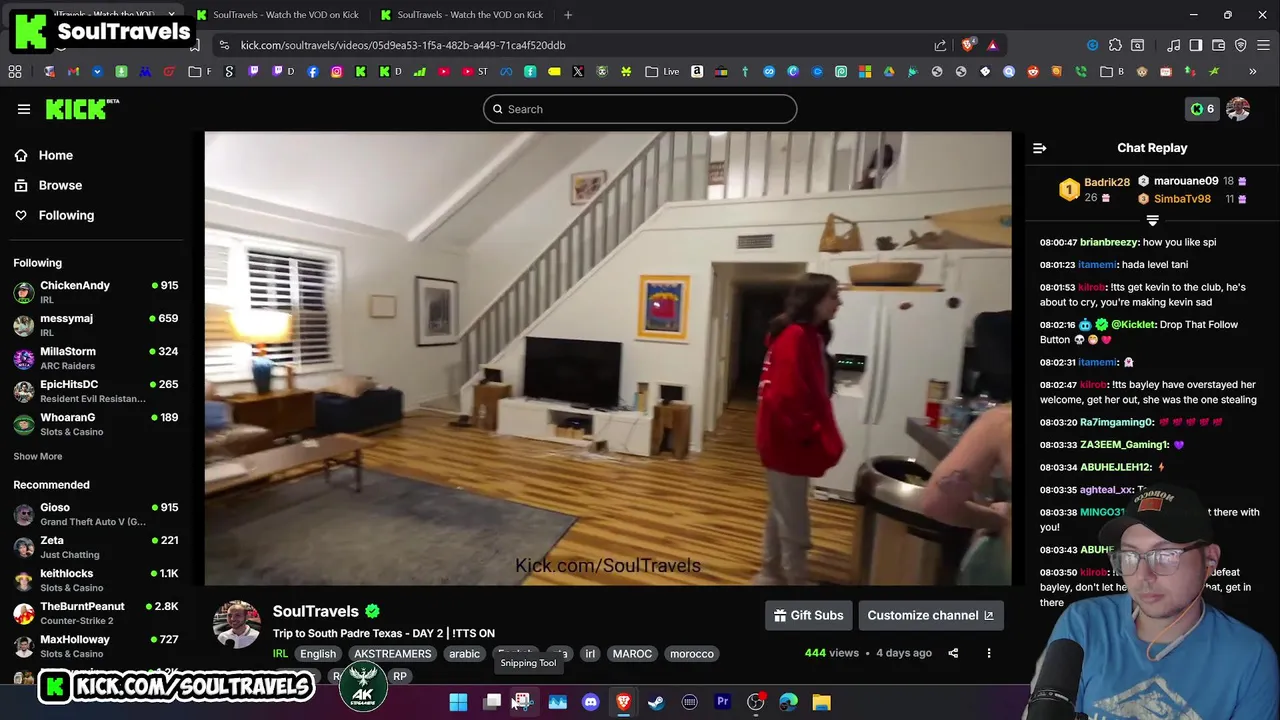This screenshot has width=1280, height=720.
Task: Collapse the Chat Replay panel
Action: (1040, 148)
